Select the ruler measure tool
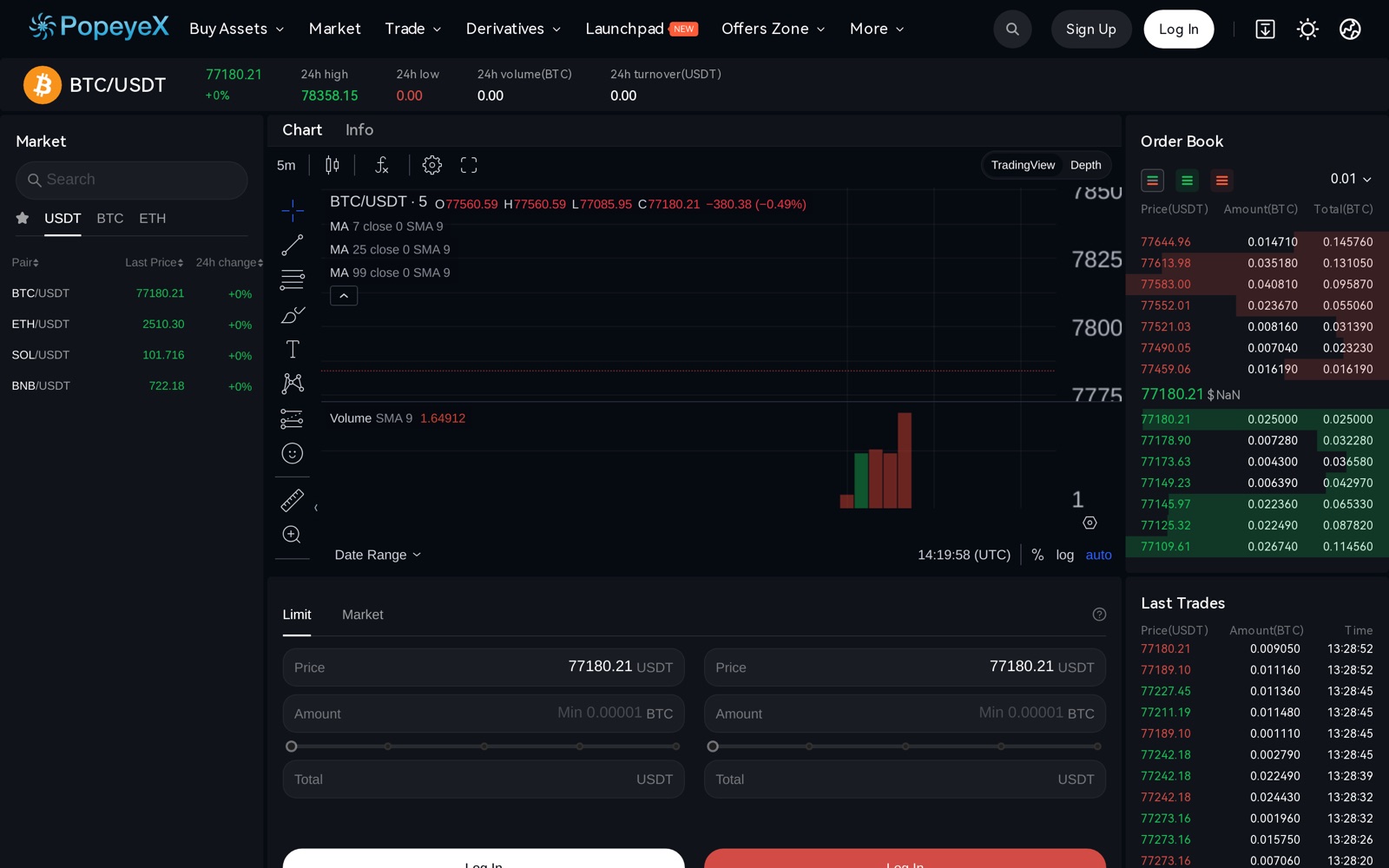 tap(293, 500)
